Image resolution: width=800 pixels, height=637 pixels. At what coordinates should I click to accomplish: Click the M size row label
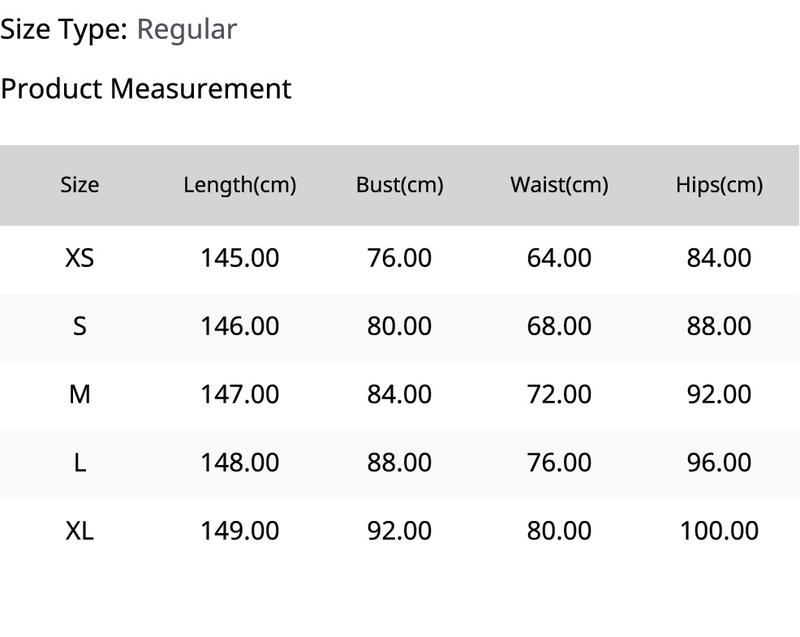80,394
